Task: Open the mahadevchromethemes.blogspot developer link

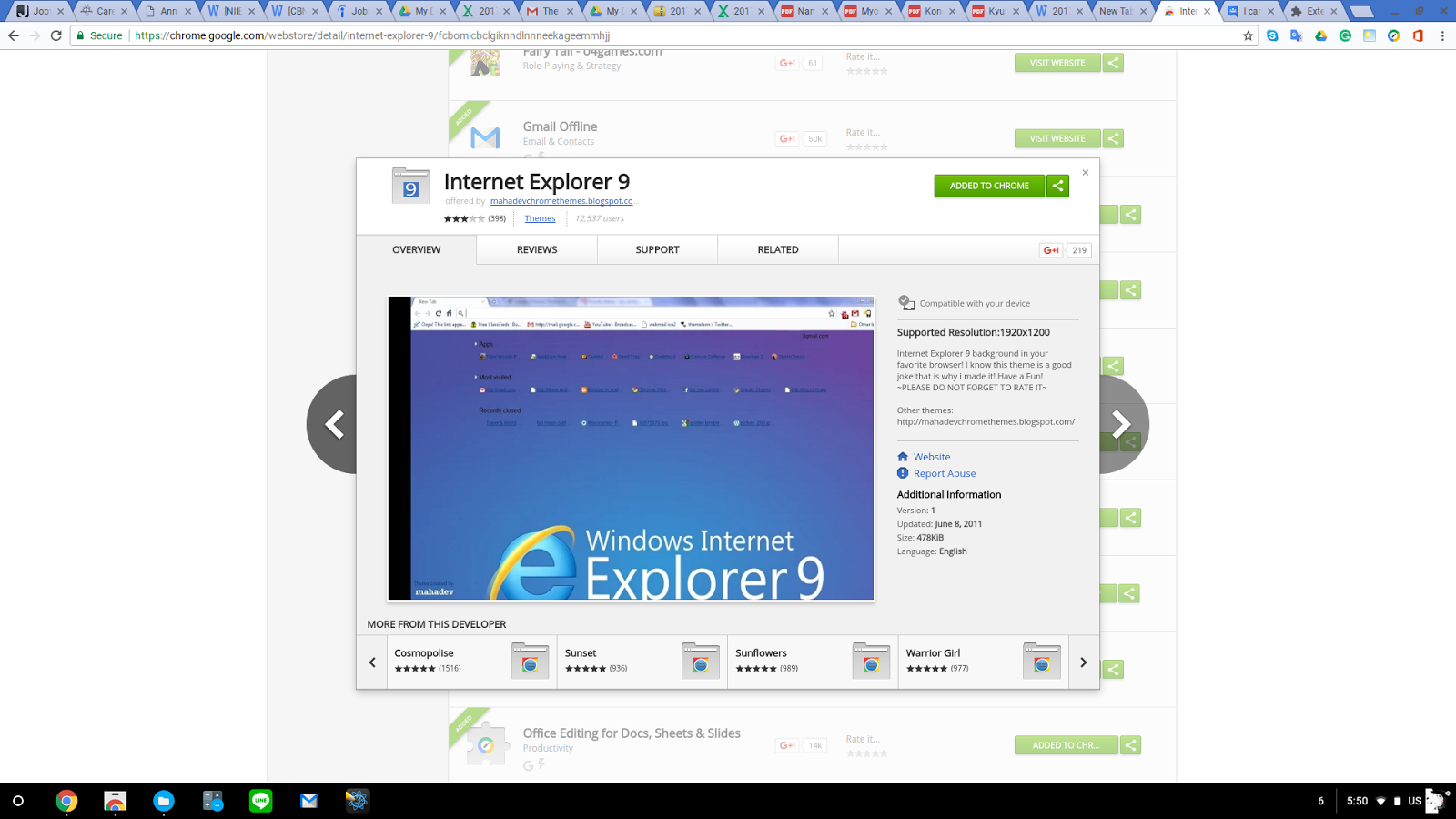Action: [x=563, y=201]
